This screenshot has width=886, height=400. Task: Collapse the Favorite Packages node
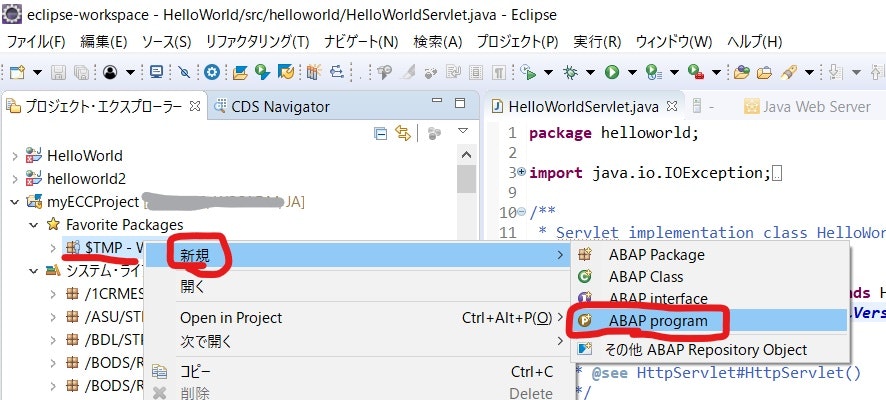pyautogui.click(x=33, y=225)
